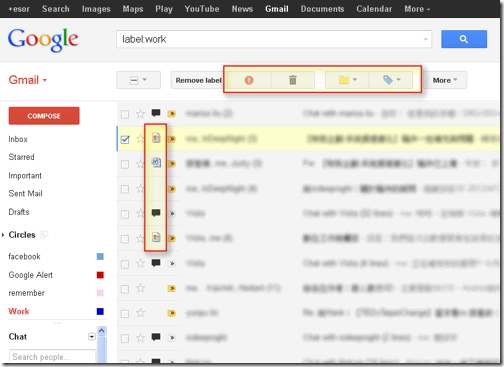Toggle importance marker on first mail row
504x367 pixels.
[x=172, y=114]
